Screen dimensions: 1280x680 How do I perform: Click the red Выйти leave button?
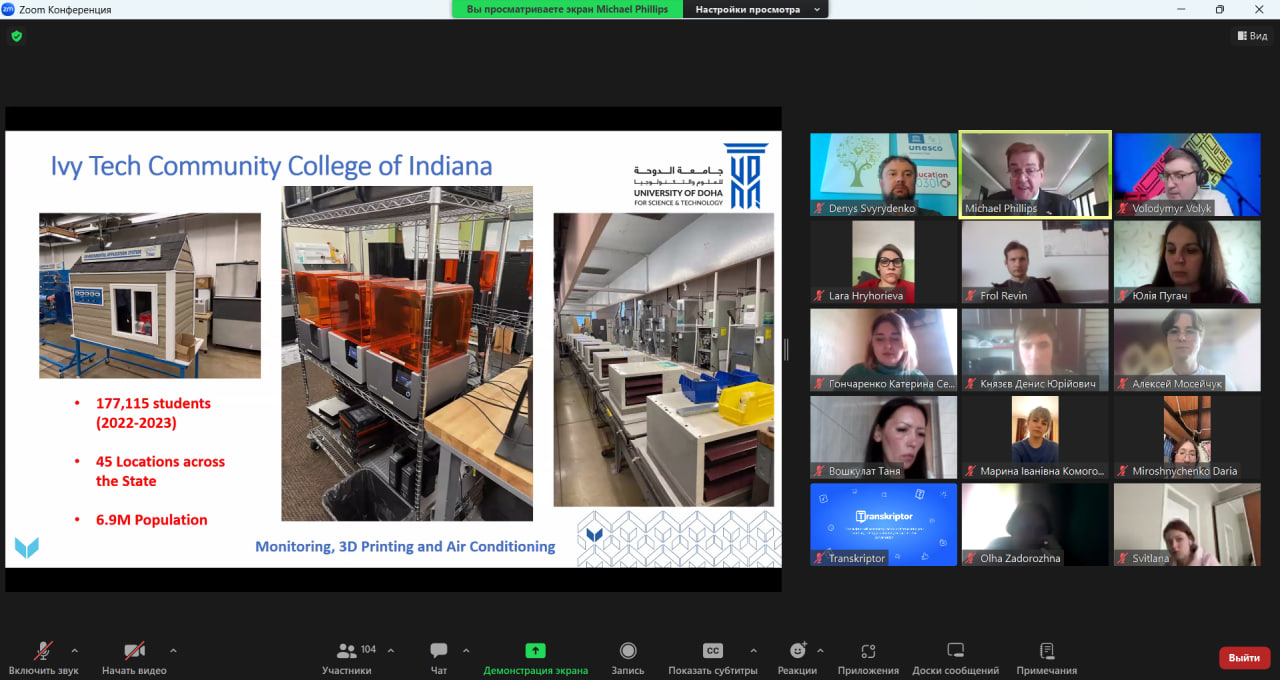click(x=1244, y=658)
